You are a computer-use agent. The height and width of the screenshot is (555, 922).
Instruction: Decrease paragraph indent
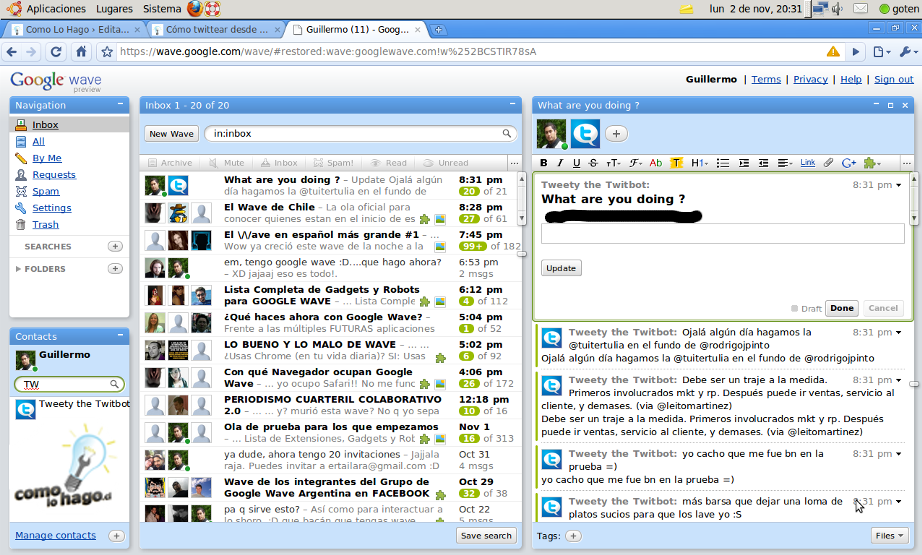click(x=763, y=163)
